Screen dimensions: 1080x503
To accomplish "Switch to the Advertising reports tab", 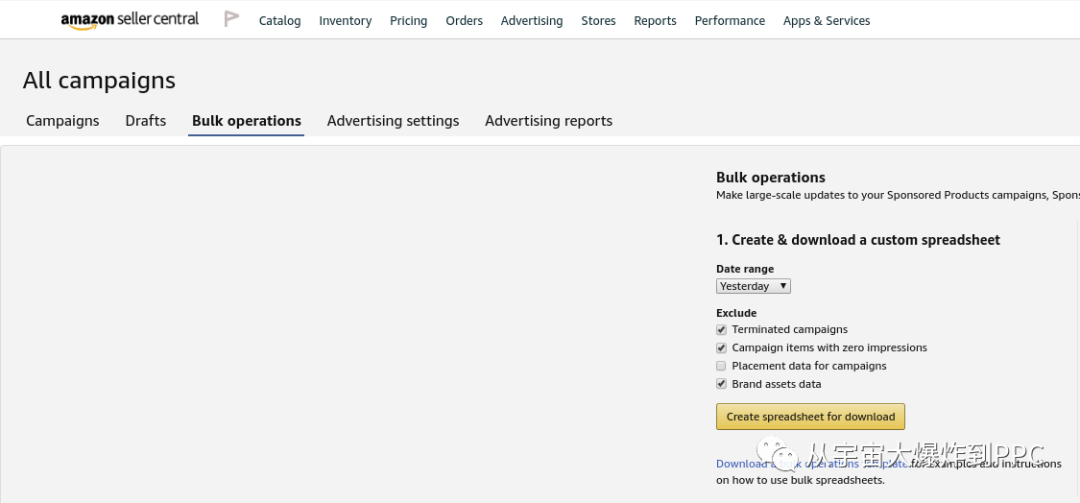I will click(x=548, y=121).
